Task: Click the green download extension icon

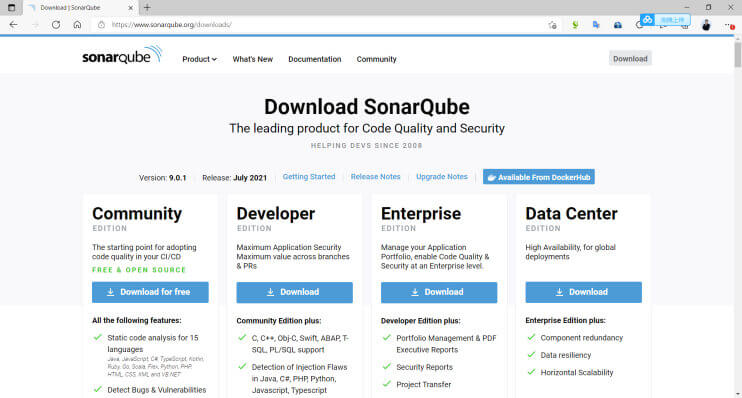Action: pos(575,25)
